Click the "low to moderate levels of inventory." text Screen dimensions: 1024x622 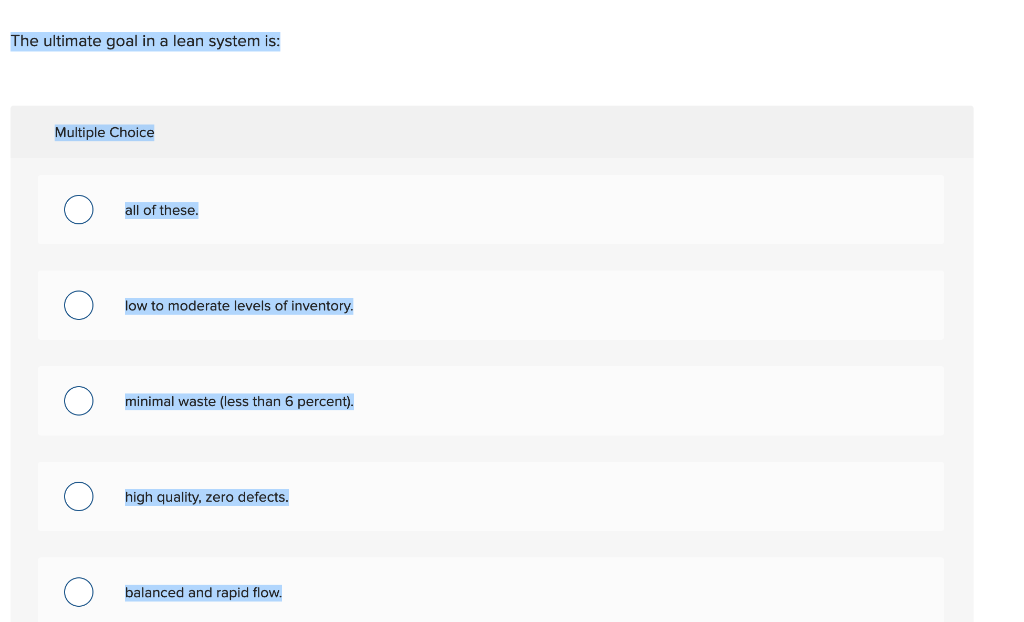(x=238, y=305)
